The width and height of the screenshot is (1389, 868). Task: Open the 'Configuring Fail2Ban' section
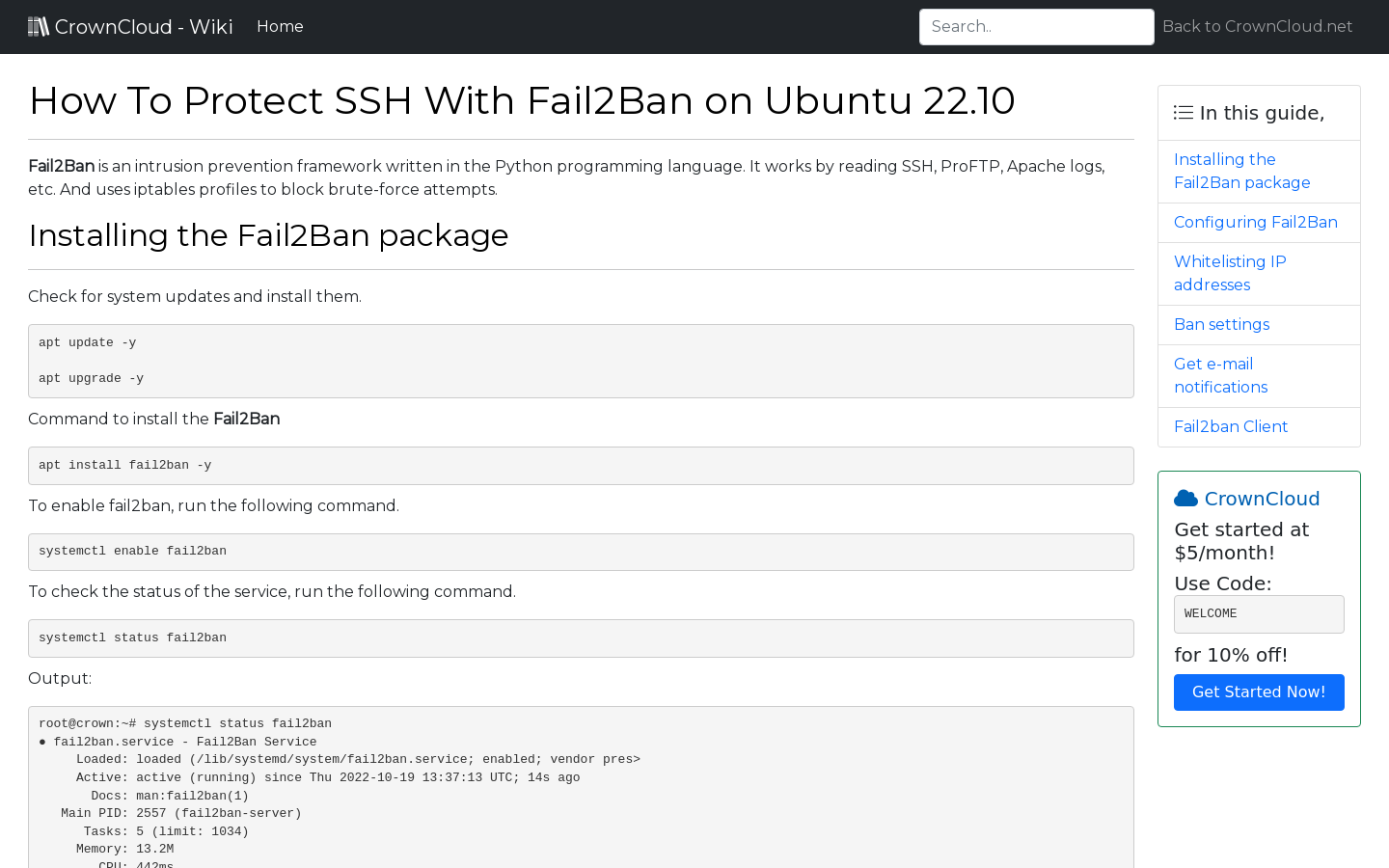point(1255,222)
